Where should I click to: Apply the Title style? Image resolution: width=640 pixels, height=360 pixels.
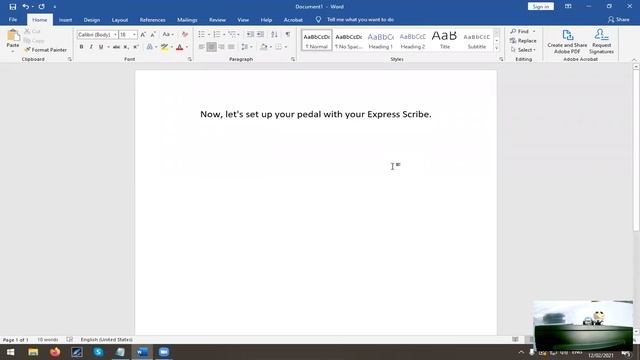coord(444,40)
